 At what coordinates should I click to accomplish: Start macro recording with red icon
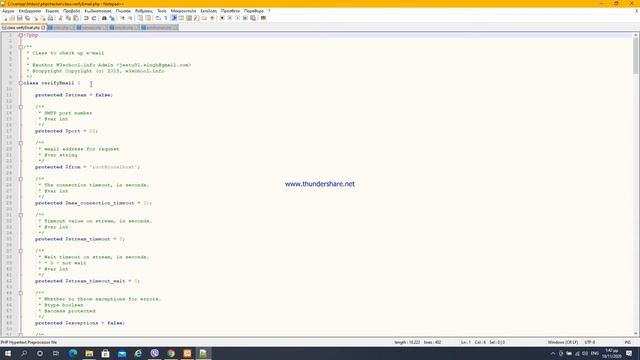coord(222,18)
